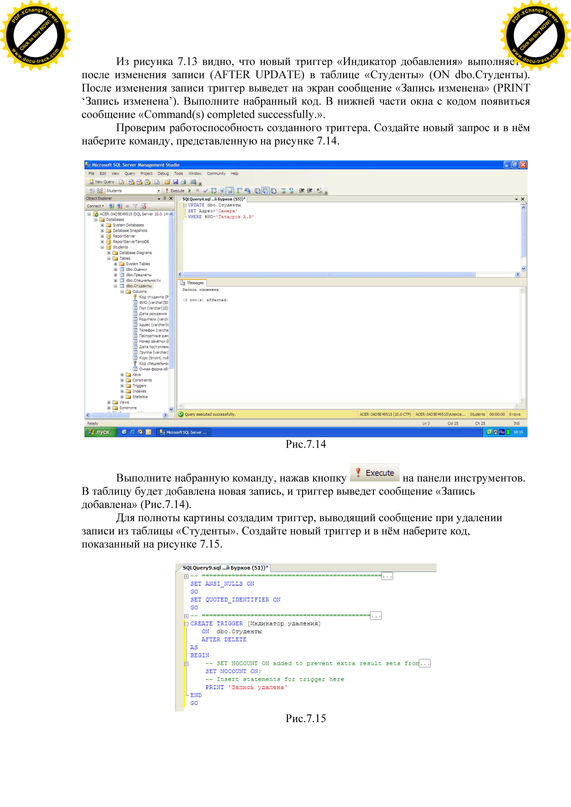The width and height of the screenshot is (571, 807).
Task: Collapse the server root node in Object Explorer
Action: pyautogui.click(x=89, y=214)
